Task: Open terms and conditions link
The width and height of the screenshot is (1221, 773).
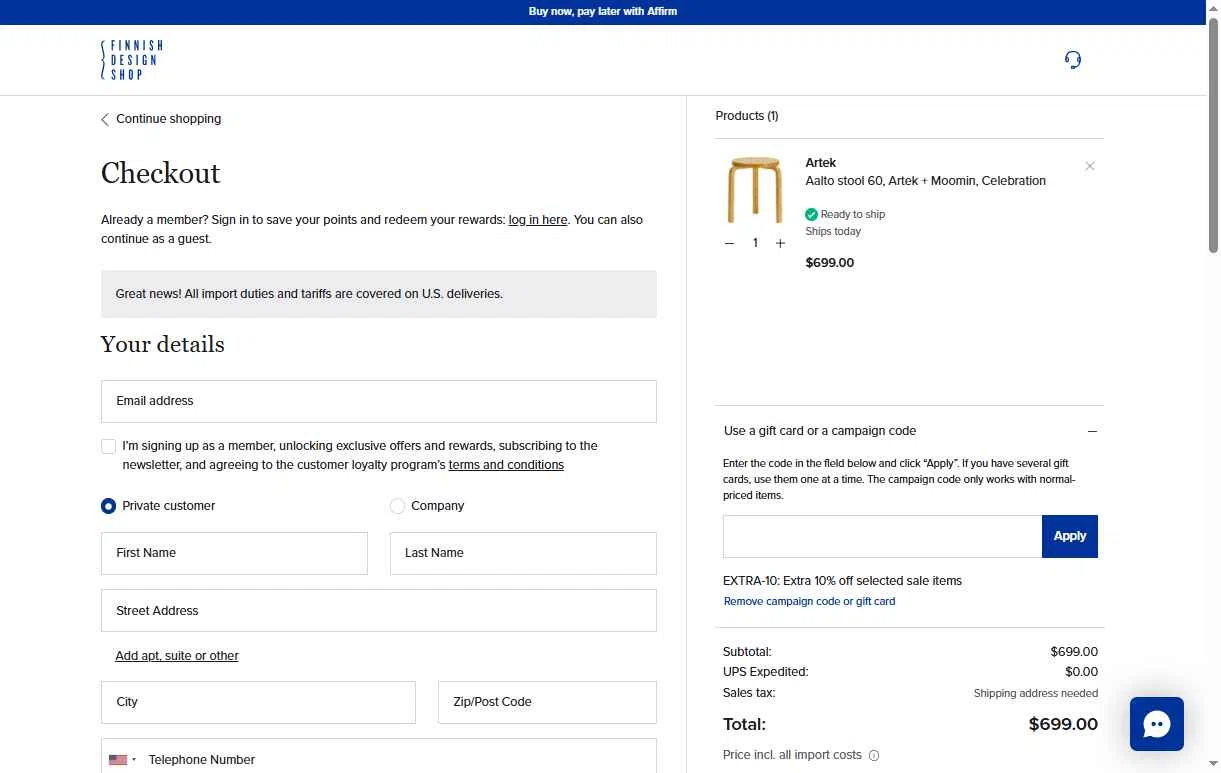Action: point(506,465)
